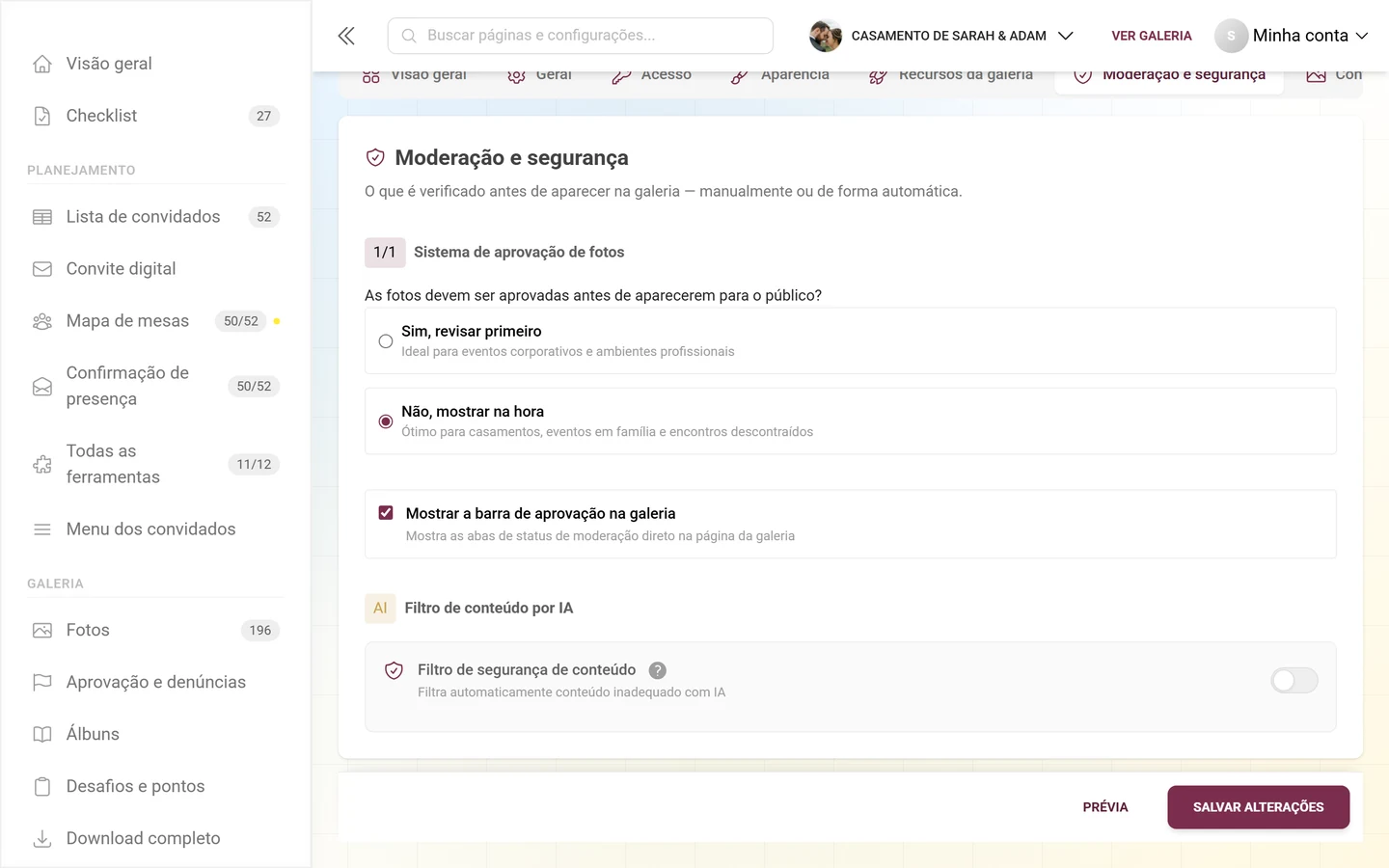Click the help question mark icon
The image size is (1389, 868).
click(658, 670)
